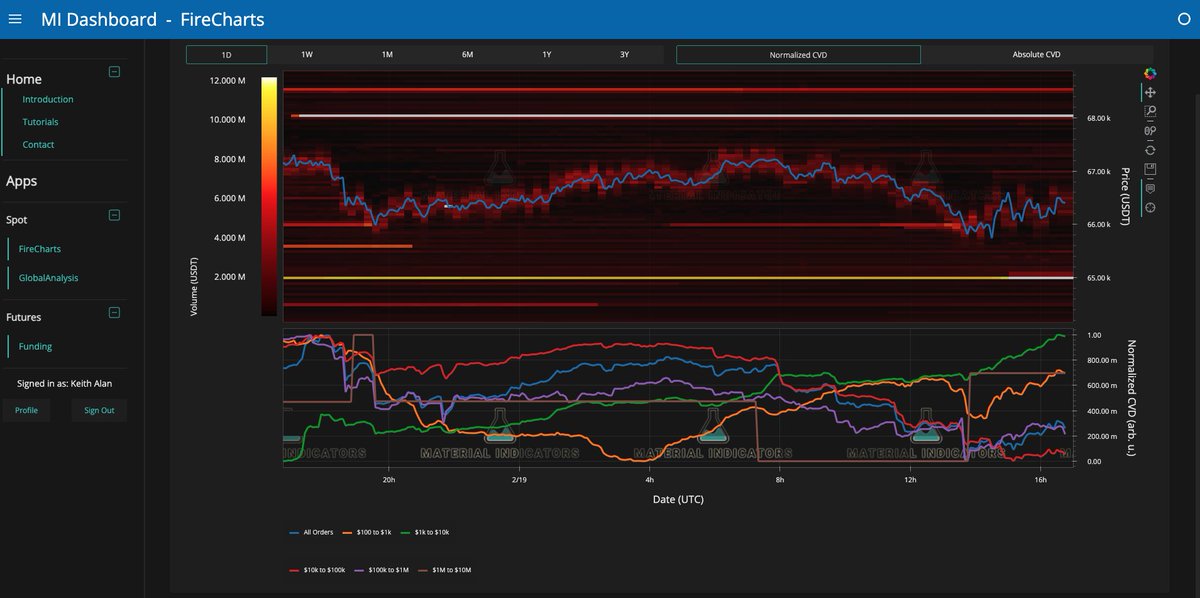Select the Pan tool in chart toolbar
The height and width of the screenshot is (598, 1200).
click(1151, 93)
